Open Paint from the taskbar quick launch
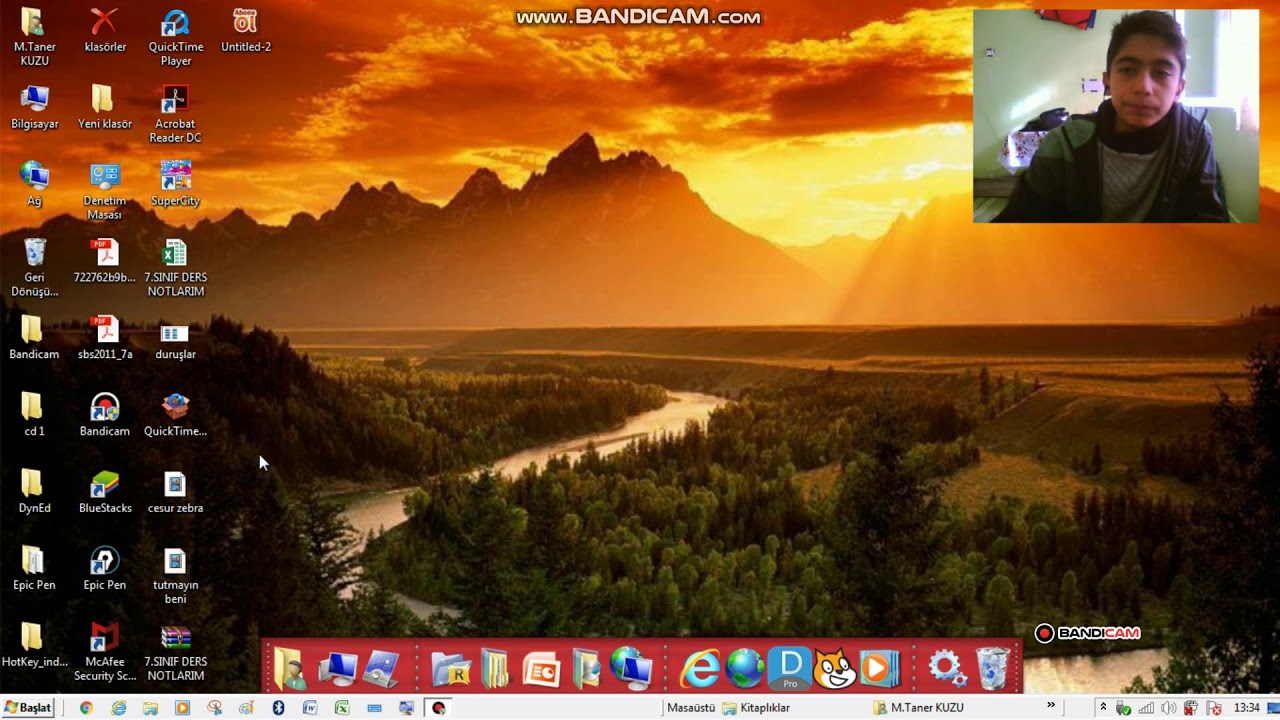Screen dimensions: 1280x720 tap(246, 708)
